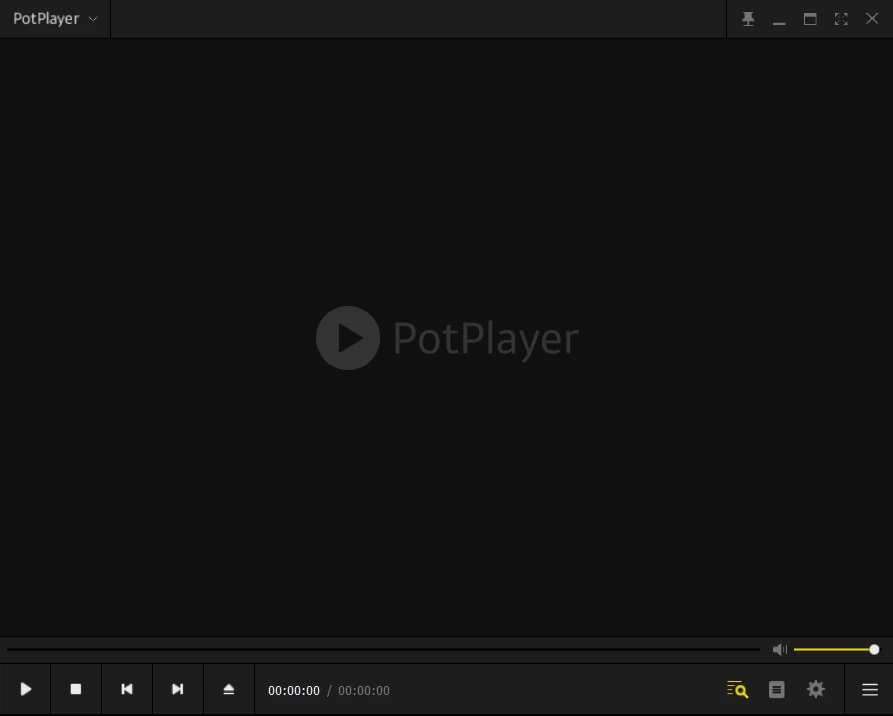
Task: Toggle the playlist hamburger button
Action: click(870, 690)
